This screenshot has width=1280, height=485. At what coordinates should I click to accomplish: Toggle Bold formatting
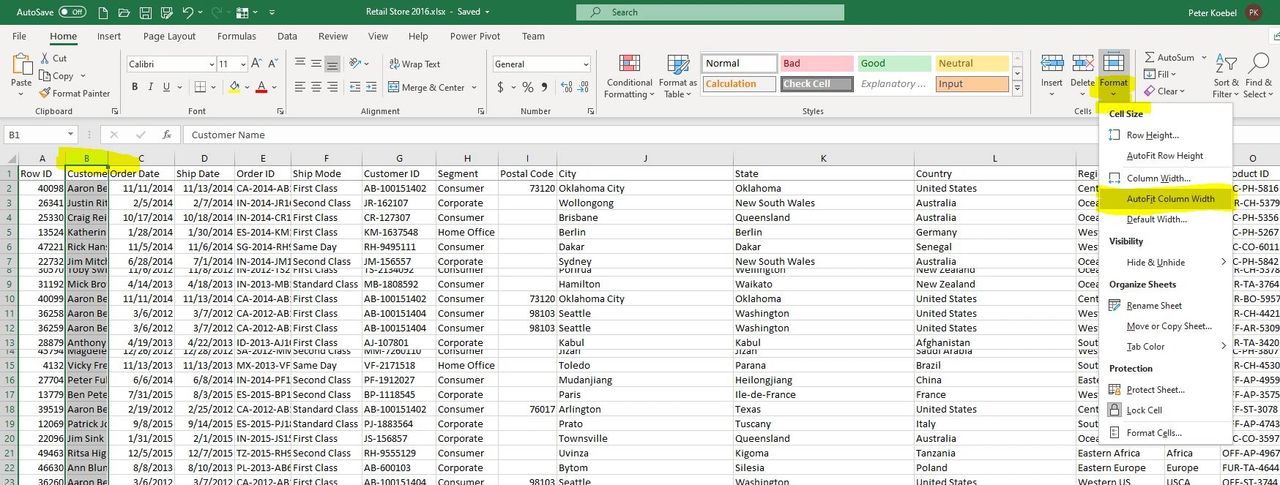[136, 88]
